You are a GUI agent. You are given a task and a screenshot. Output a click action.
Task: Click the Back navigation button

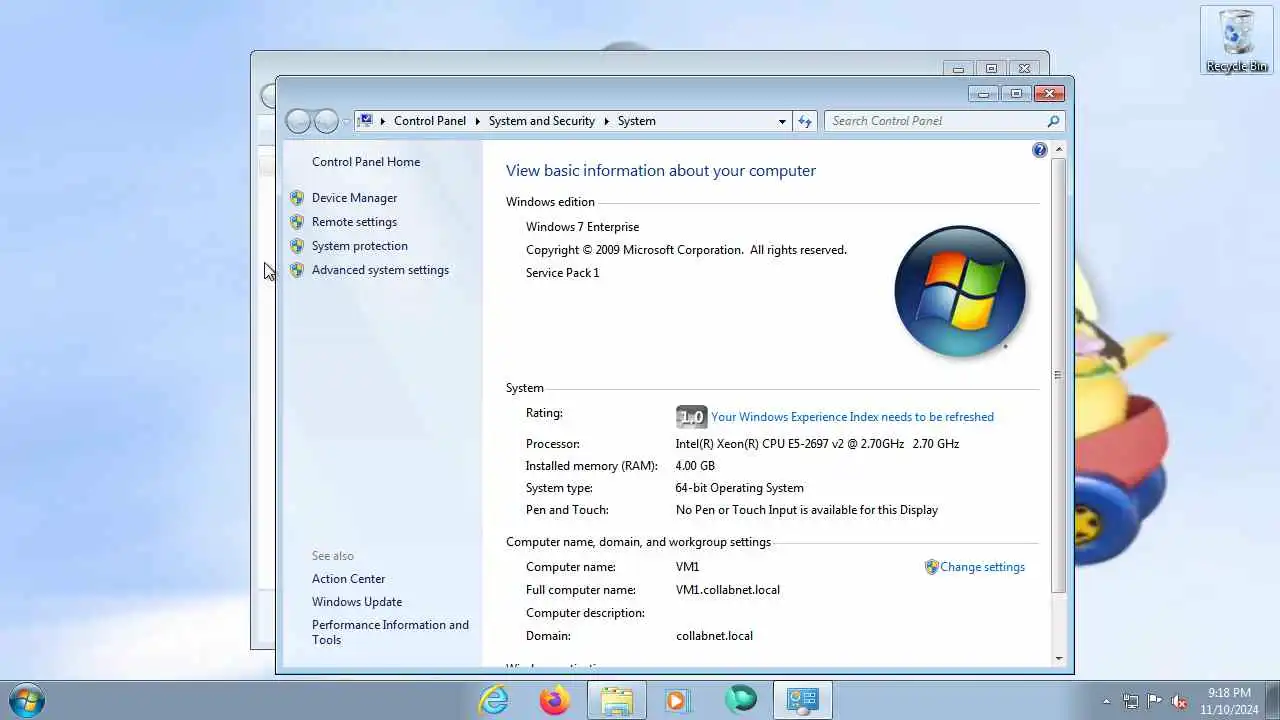[x=298, y=121]
